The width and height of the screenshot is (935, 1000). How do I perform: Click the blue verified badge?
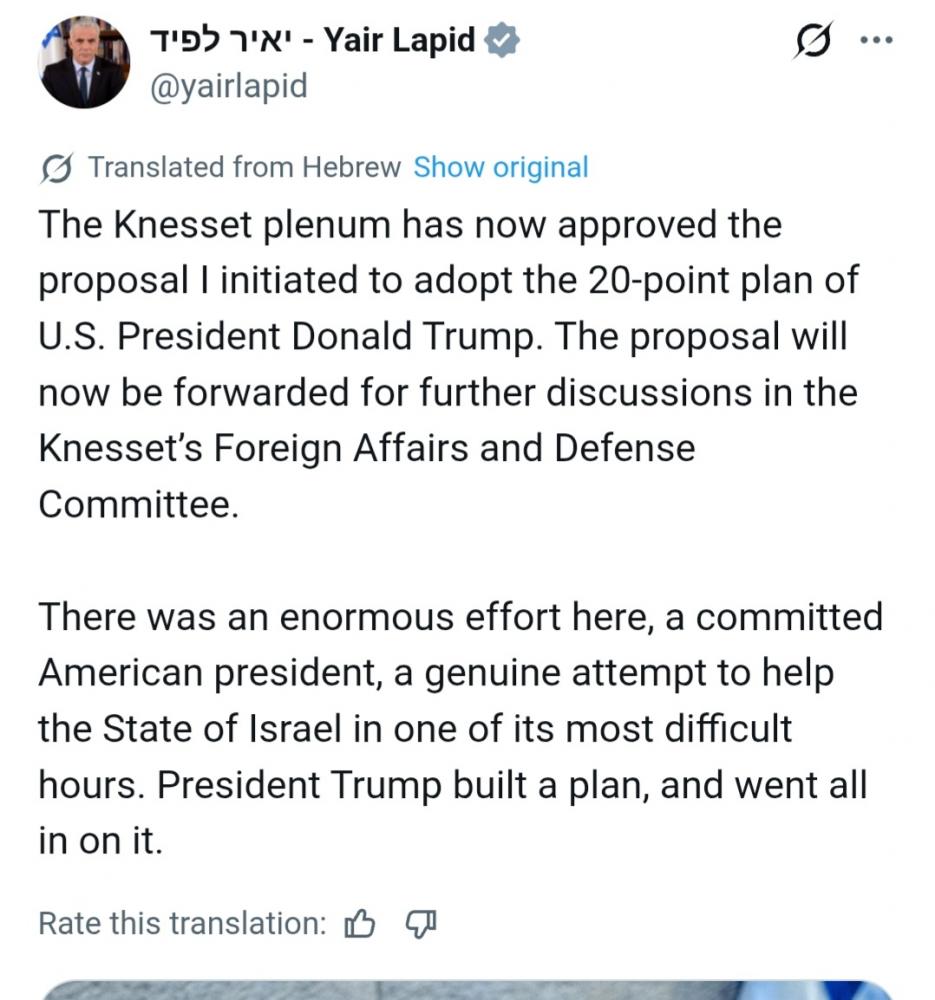[501, 41]
